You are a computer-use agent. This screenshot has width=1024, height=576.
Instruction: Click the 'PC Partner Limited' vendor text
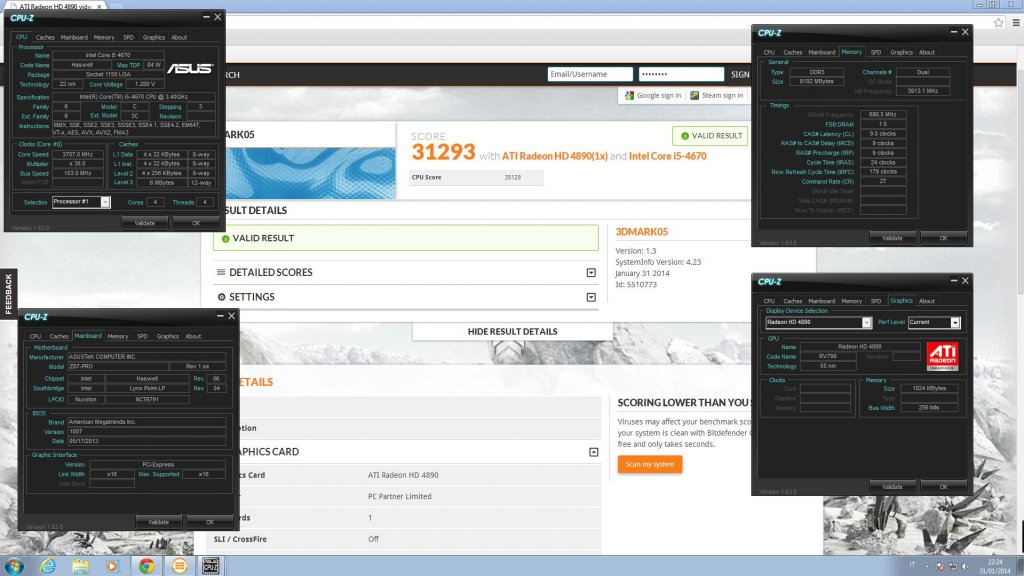click(x=400, y=496)
